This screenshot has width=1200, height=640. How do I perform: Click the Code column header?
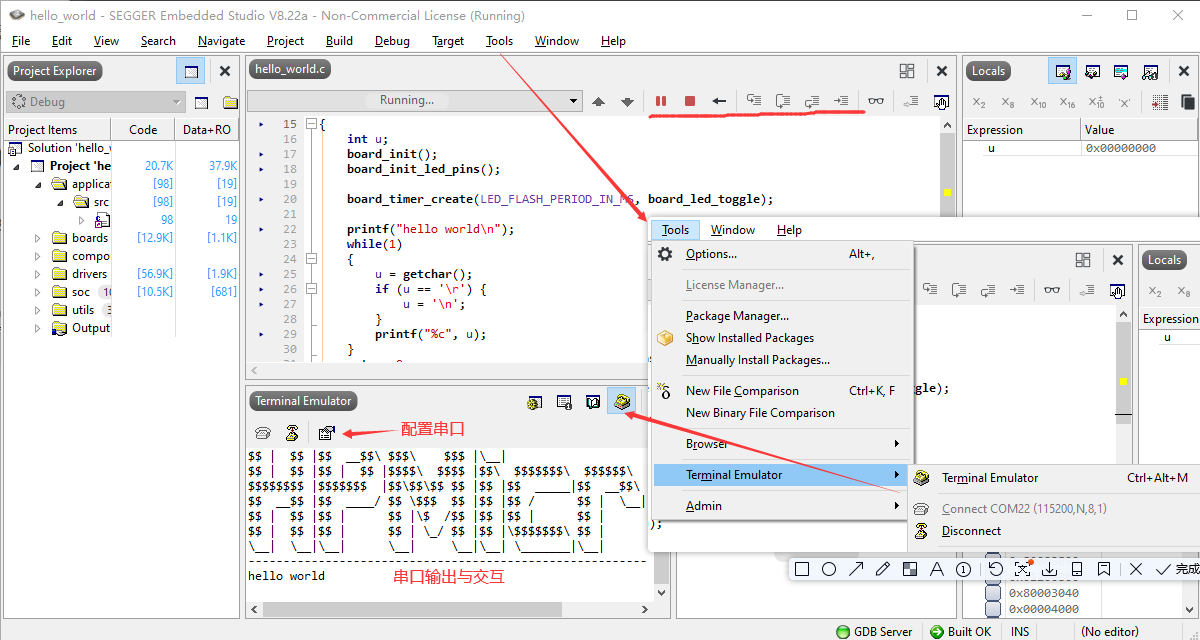click(x=143, y=130)
